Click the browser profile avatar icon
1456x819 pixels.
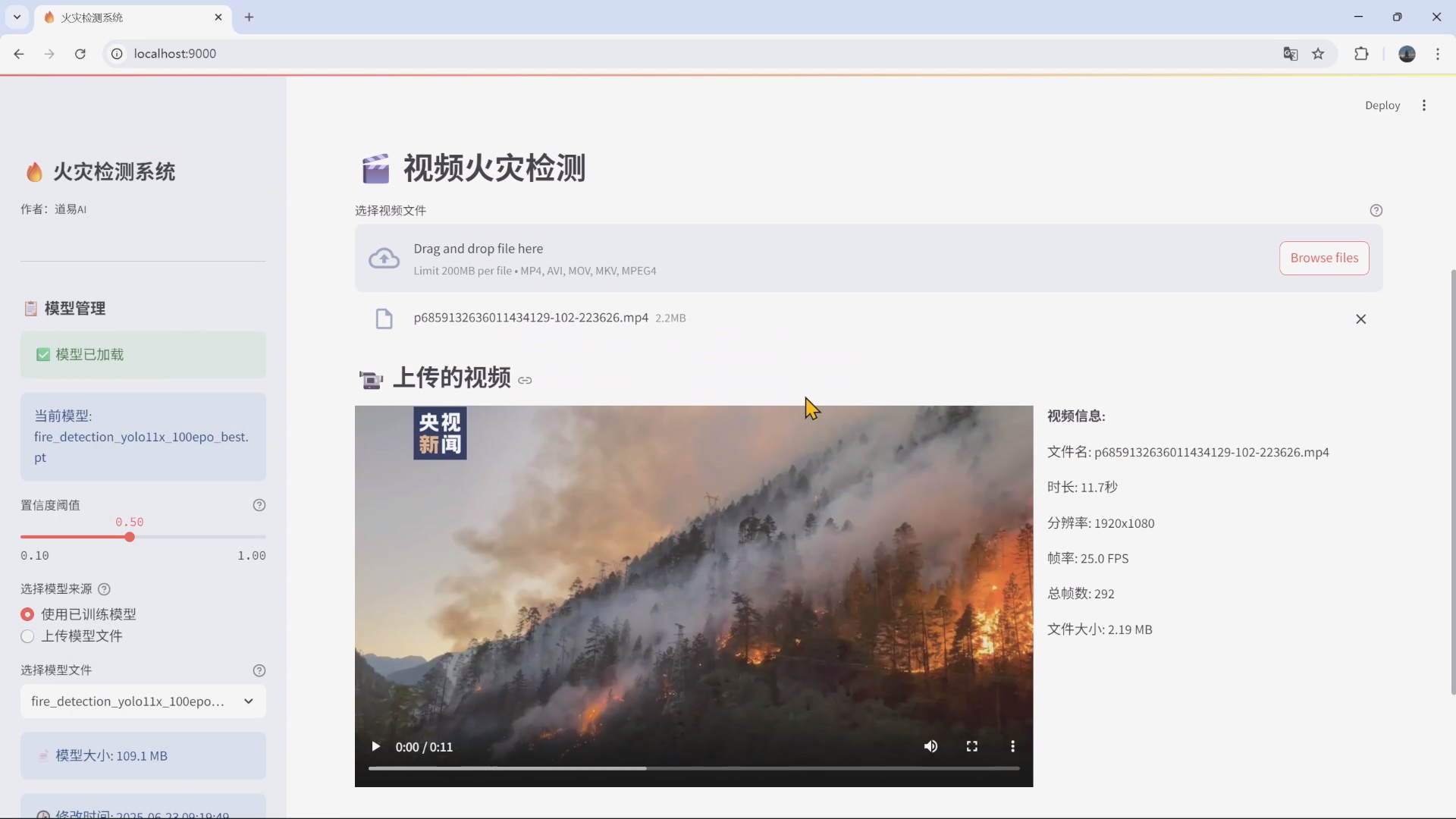click(x=1407, y=54)
